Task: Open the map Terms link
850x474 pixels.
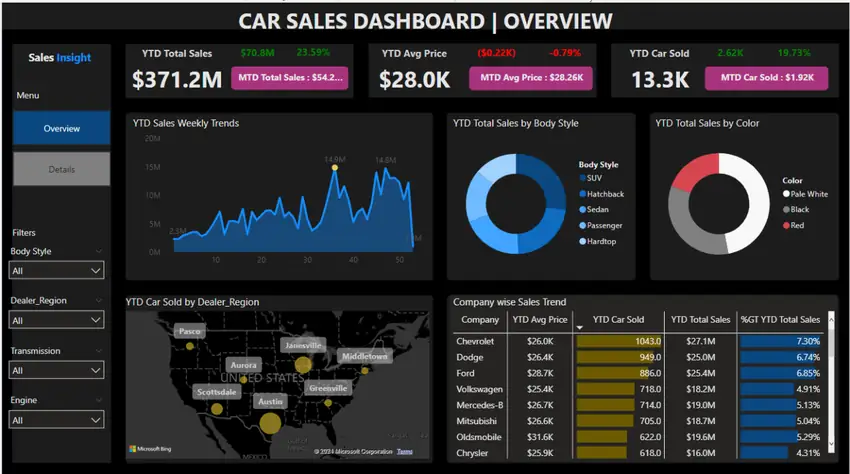Action: 404,451
